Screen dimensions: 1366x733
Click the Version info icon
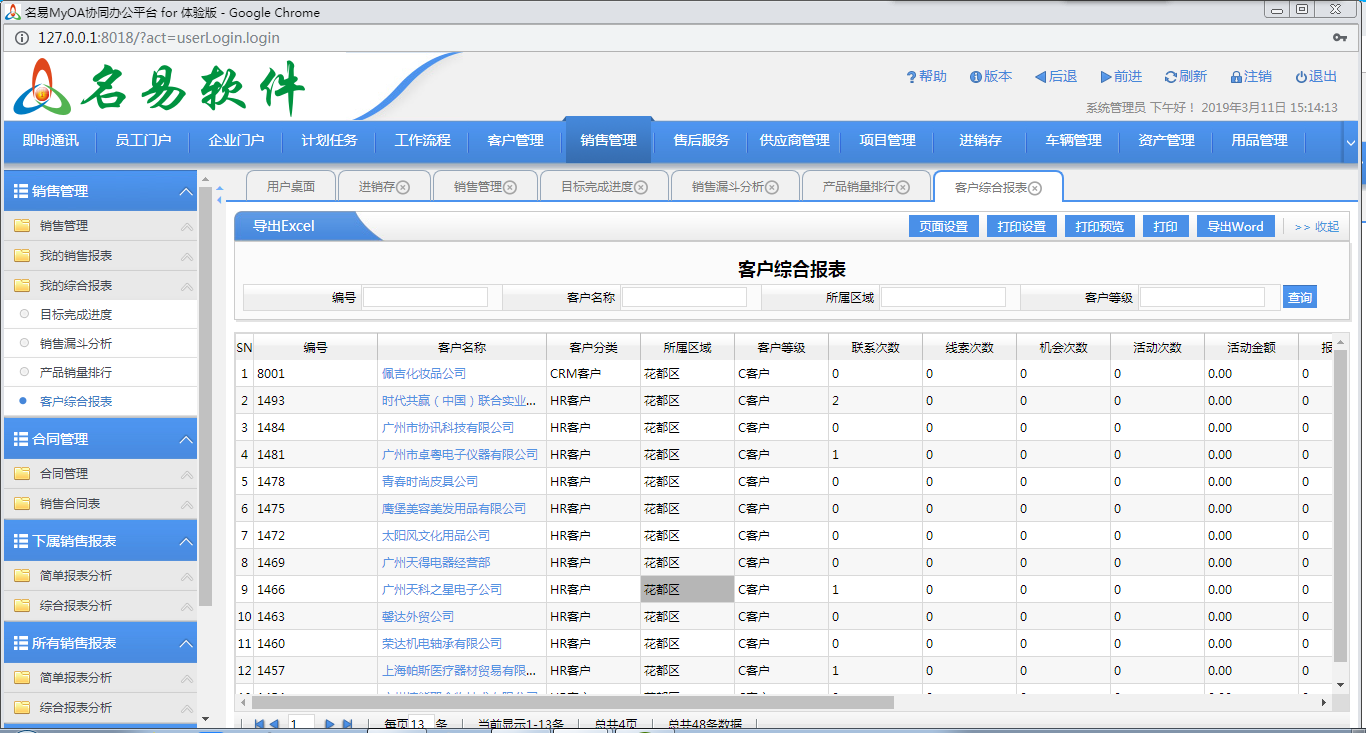pos(973,77)
